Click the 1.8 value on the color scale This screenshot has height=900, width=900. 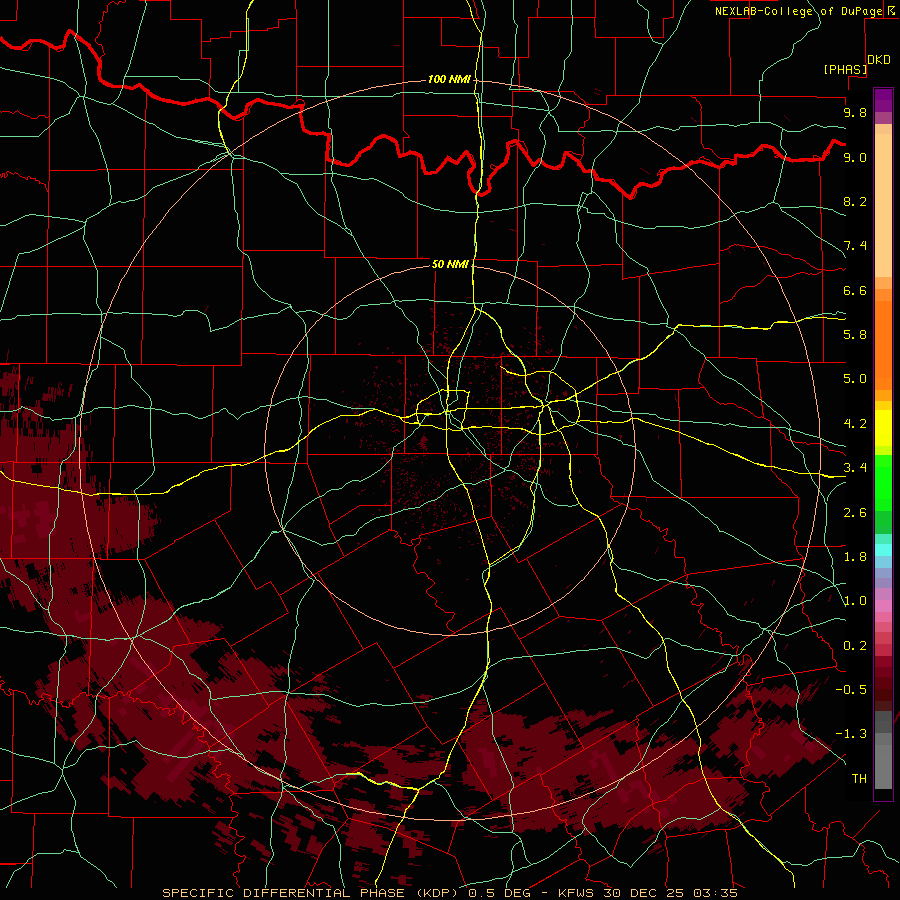(855, 557)
